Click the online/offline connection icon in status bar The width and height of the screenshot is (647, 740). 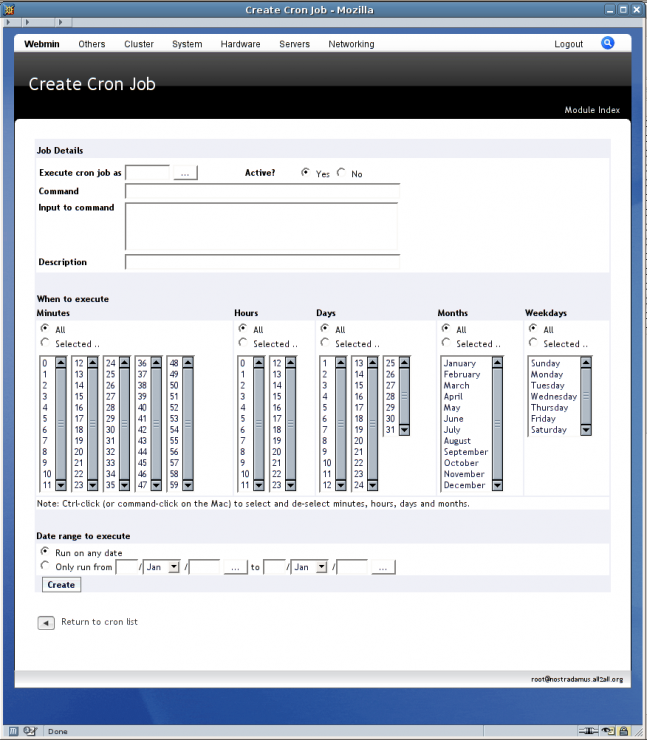coord(589,731)
